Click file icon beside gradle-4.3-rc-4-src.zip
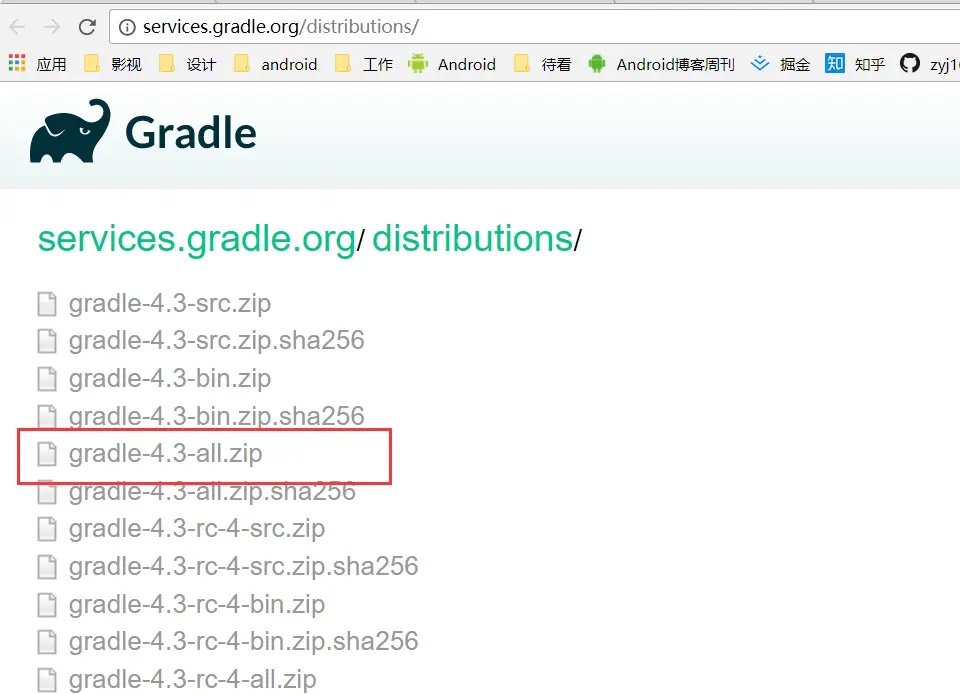Screen dimensions: 960x694 [47, 529]
